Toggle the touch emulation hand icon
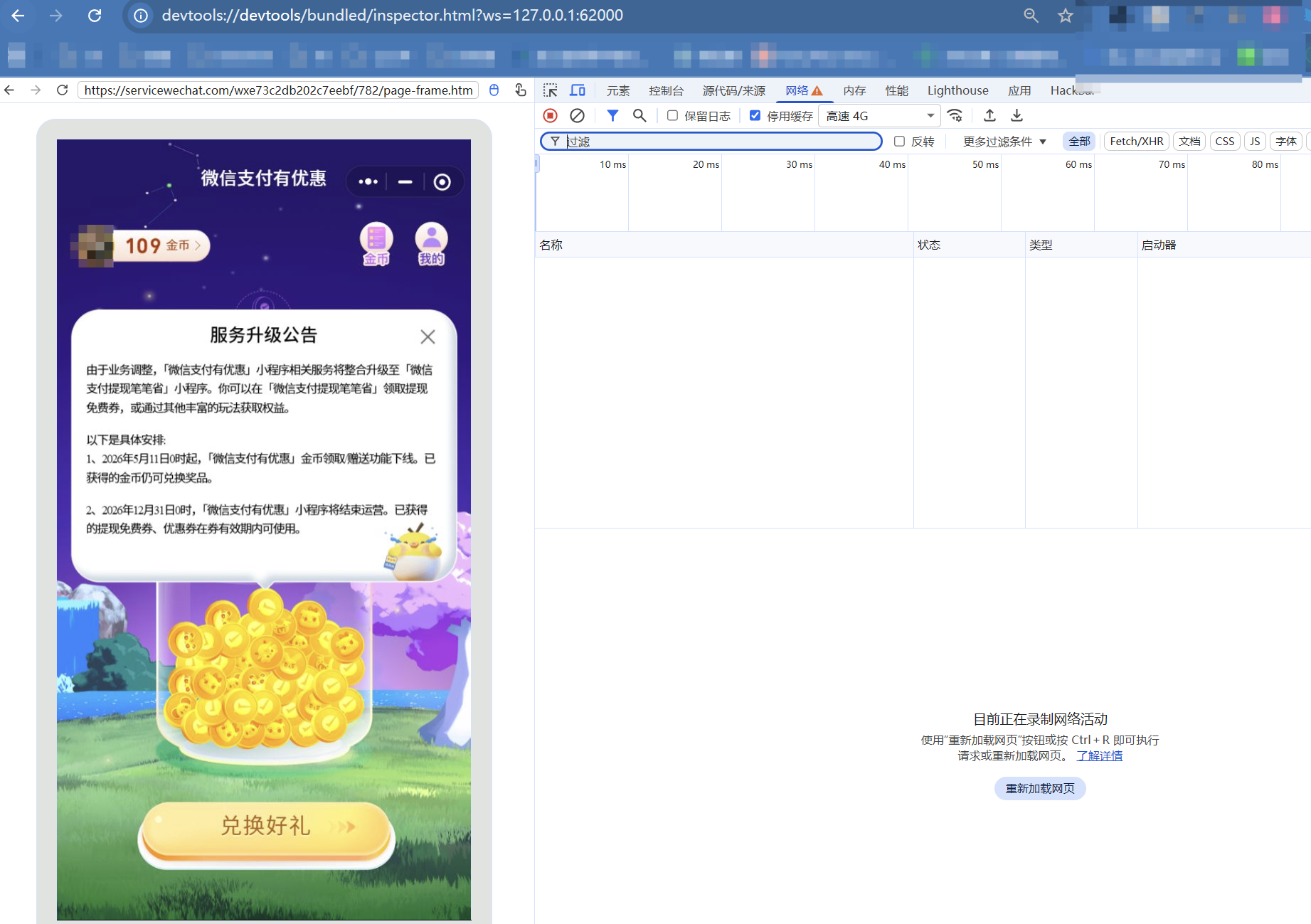This screenshot has height=924, width=1311. pos(521,90)
